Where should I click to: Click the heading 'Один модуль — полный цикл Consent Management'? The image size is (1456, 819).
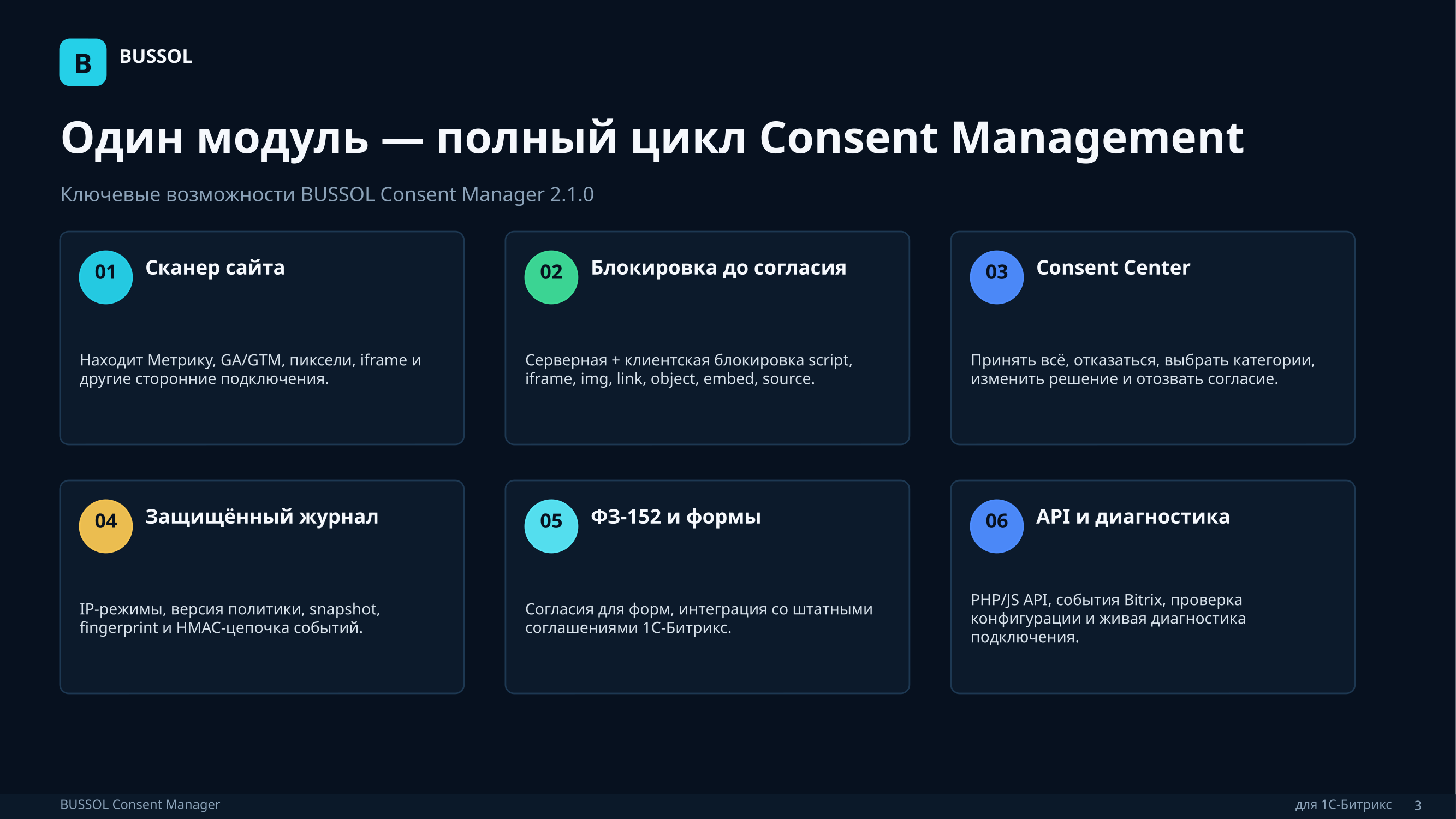[652, 139]
